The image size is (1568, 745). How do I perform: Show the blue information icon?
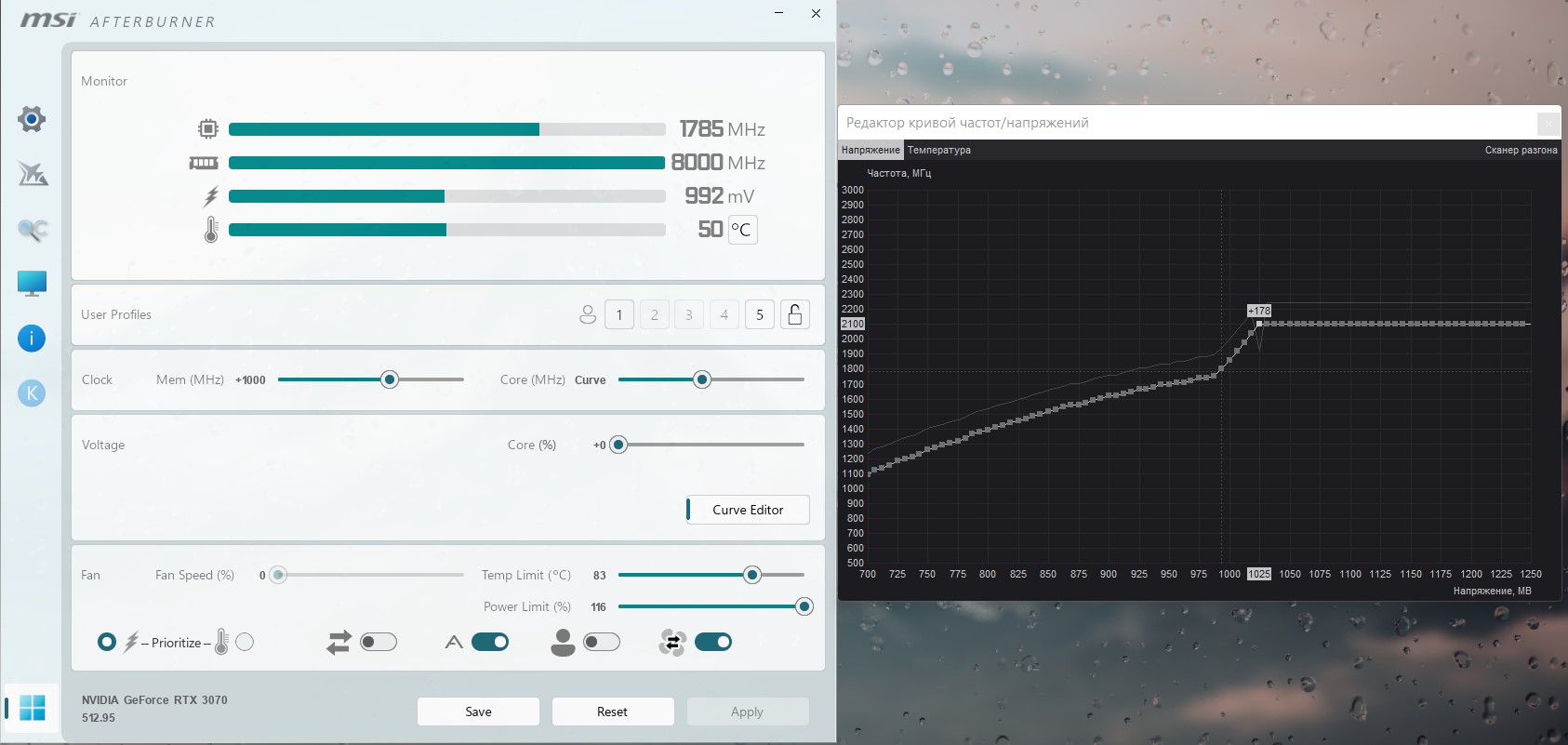pos(32,339)
